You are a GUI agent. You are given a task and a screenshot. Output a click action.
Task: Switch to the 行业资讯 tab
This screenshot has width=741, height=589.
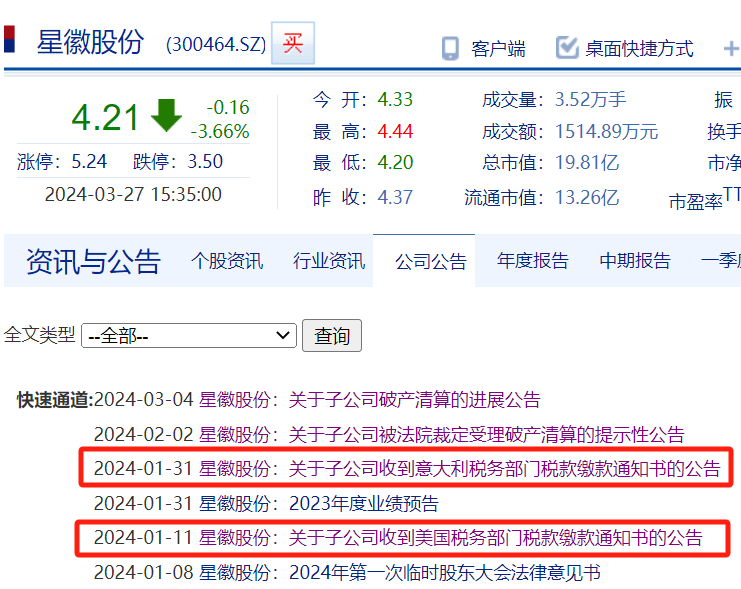[x=329, y=261]
